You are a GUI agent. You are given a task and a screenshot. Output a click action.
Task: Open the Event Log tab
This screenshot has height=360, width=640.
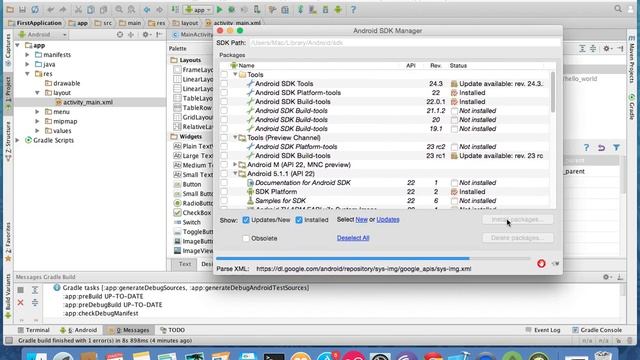pyautogui.click(x=543, y=330)
